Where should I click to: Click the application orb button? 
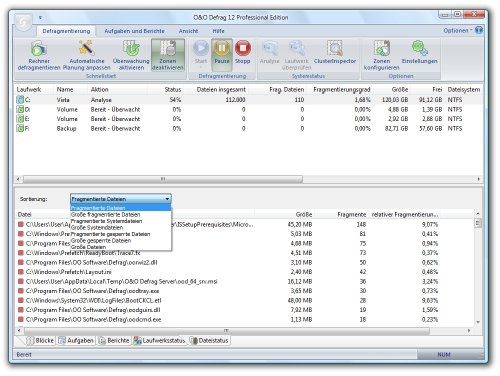[23, 23]
